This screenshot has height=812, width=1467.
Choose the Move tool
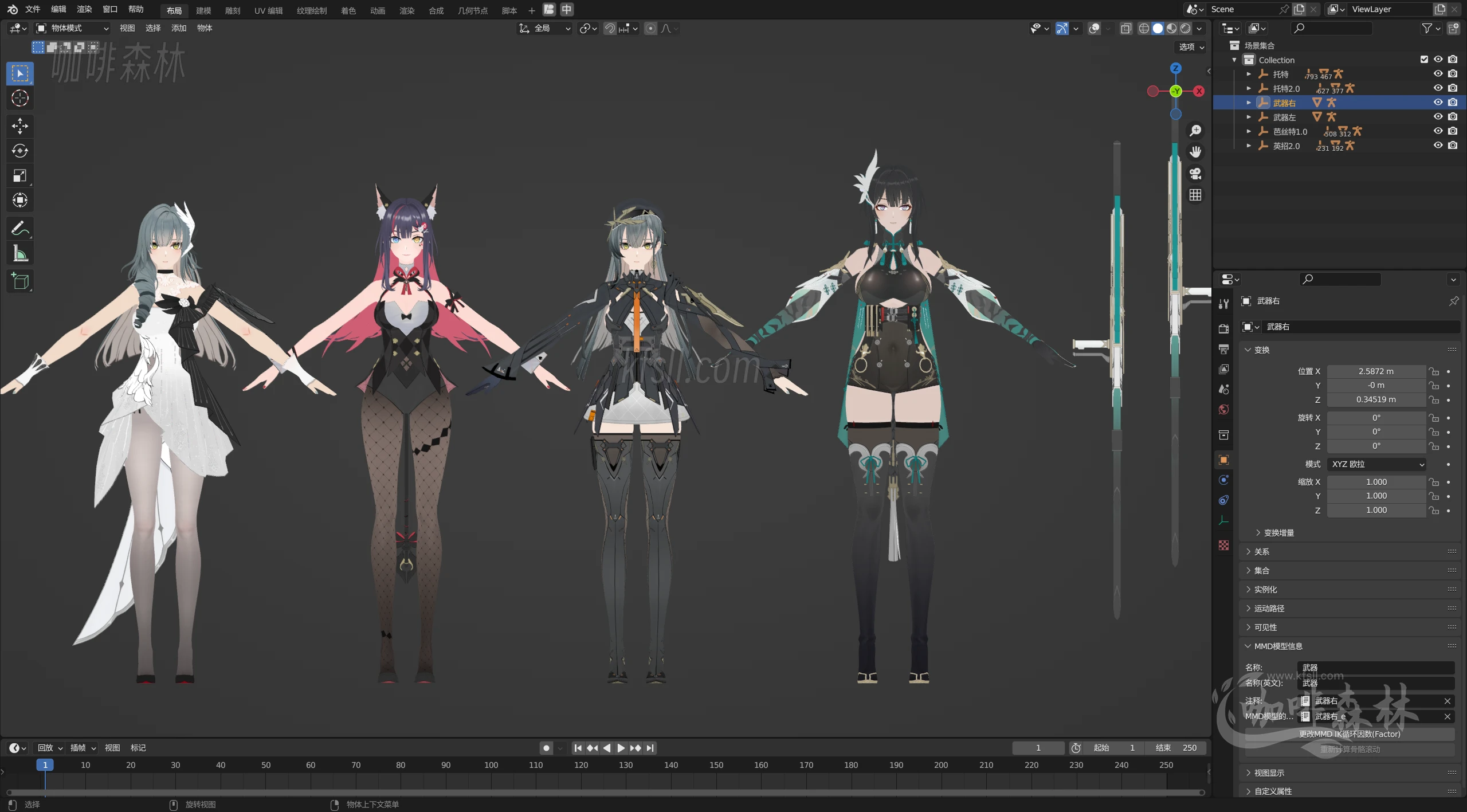point(20,126)
